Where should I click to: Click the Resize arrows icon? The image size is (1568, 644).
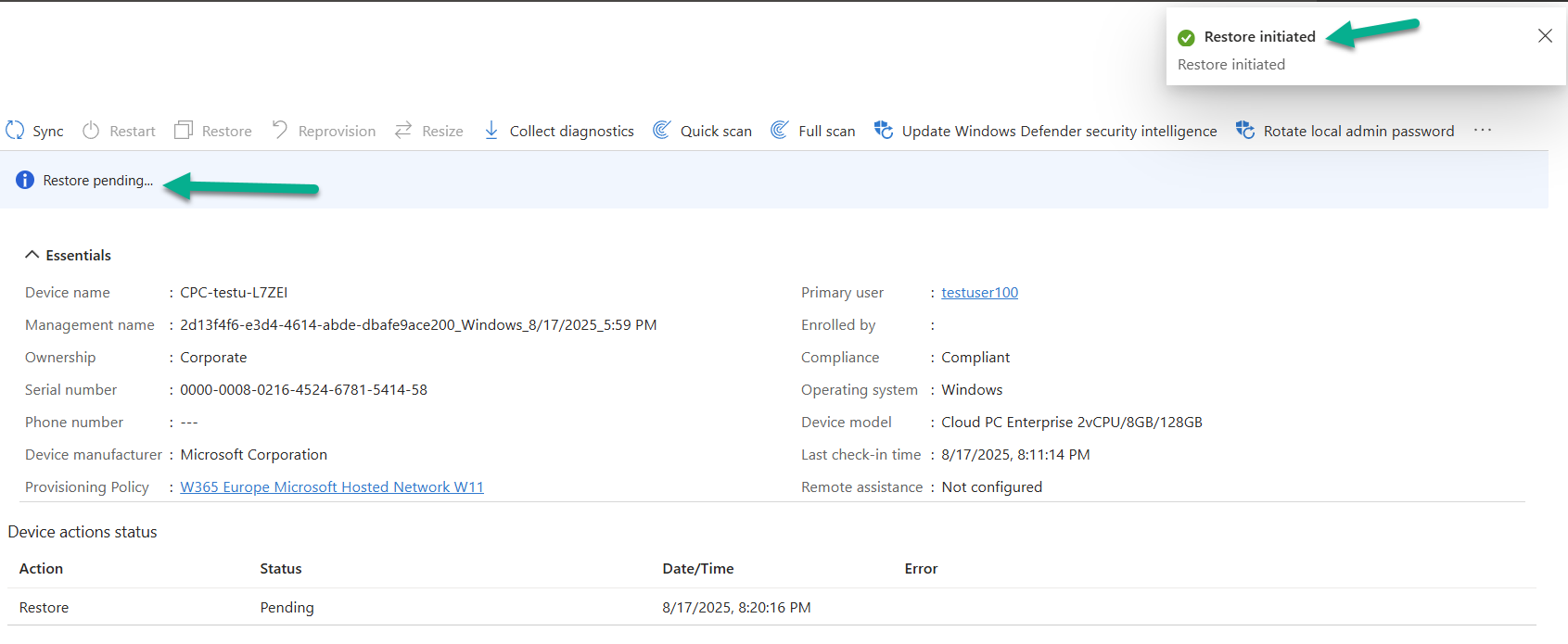coord(403,131)
